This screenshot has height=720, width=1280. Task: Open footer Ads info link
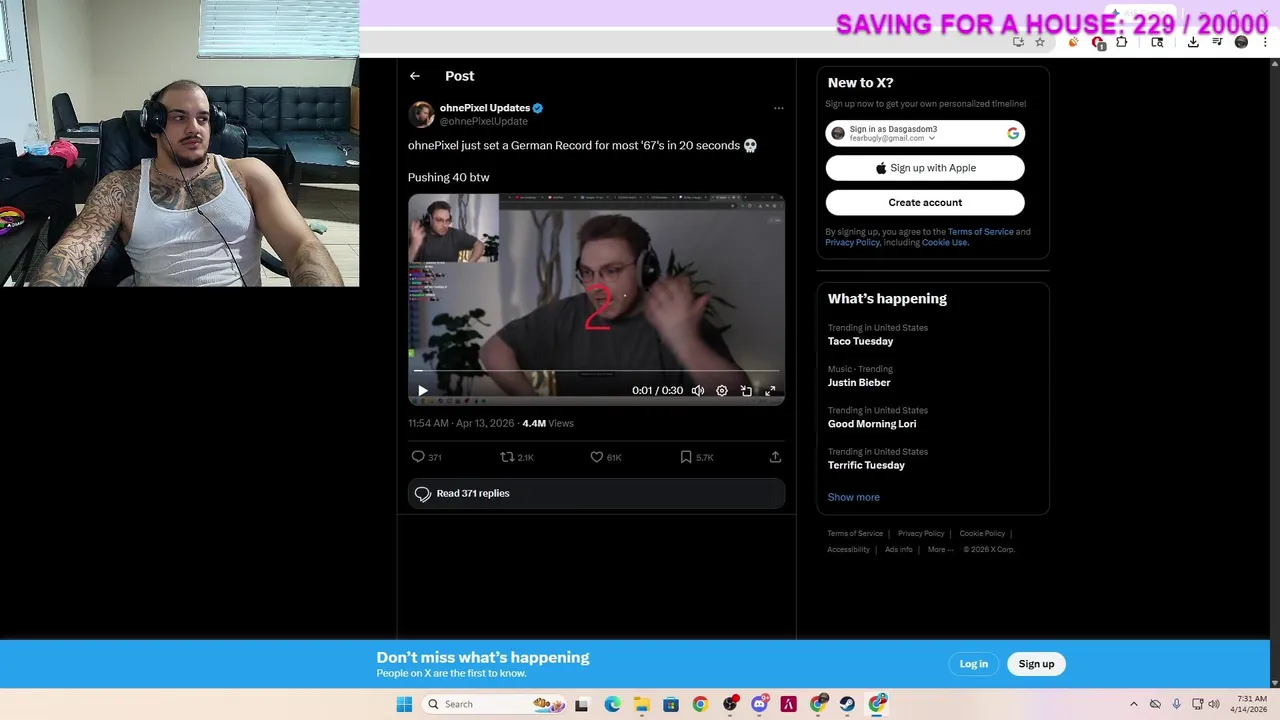(899, 549)
